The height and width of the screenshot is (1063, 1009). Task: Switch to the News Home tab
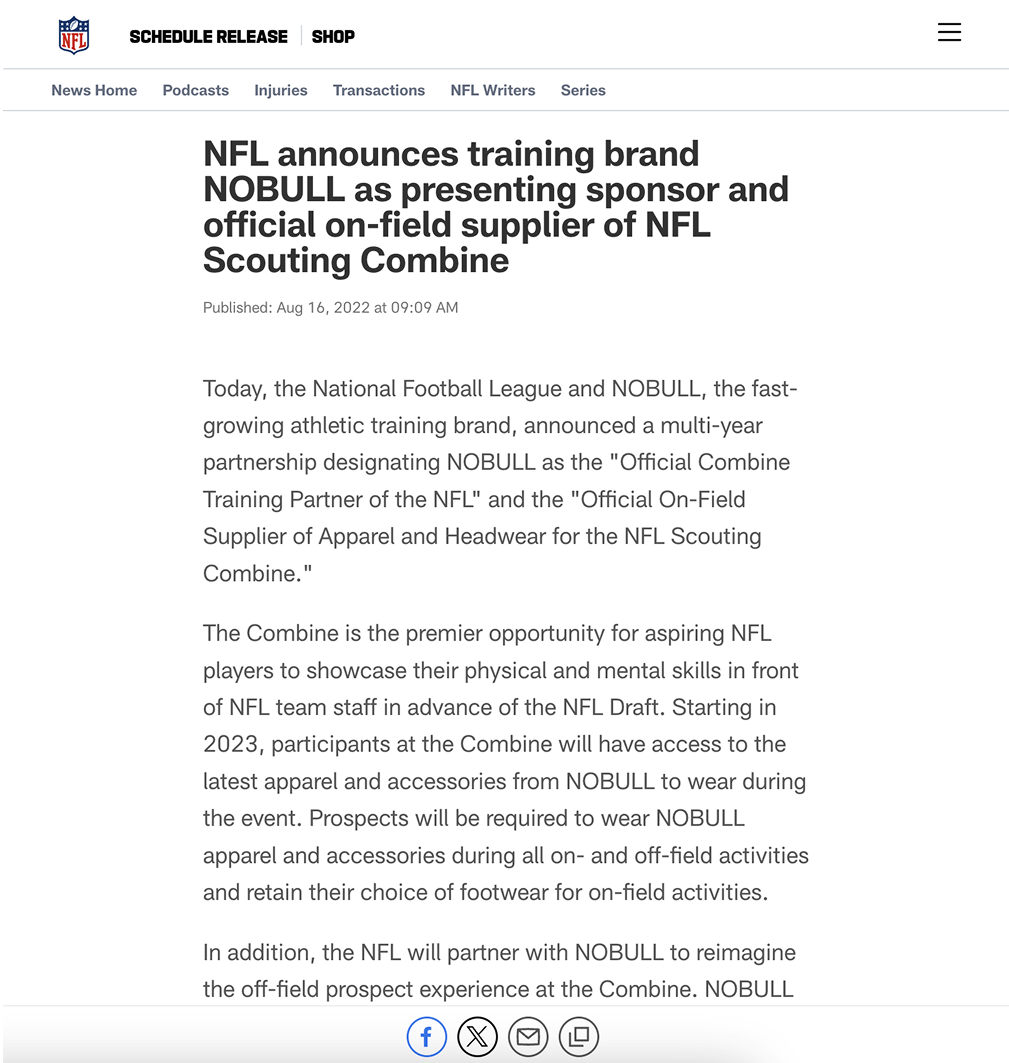(x=94, y=90)
